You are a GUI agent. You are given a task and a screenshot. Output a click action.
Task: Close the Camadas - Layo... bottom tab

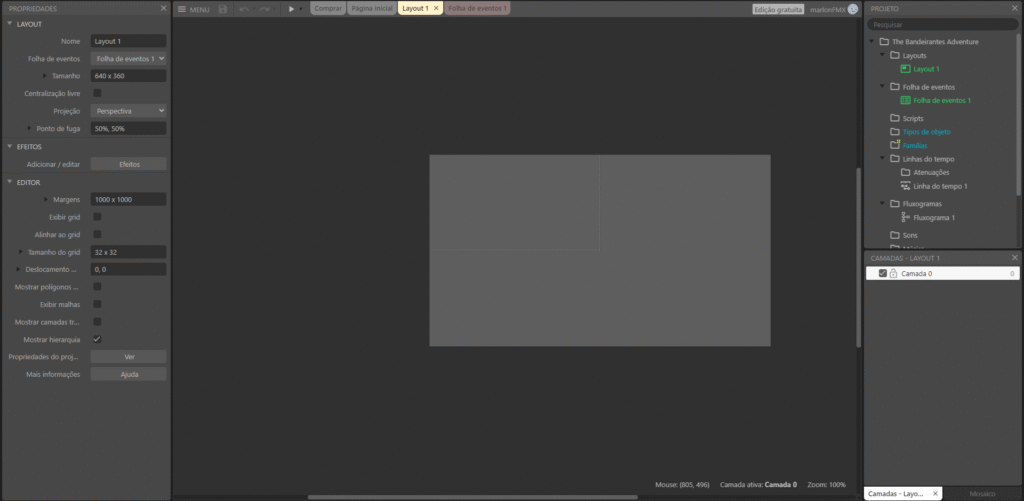tap(935, 494)
